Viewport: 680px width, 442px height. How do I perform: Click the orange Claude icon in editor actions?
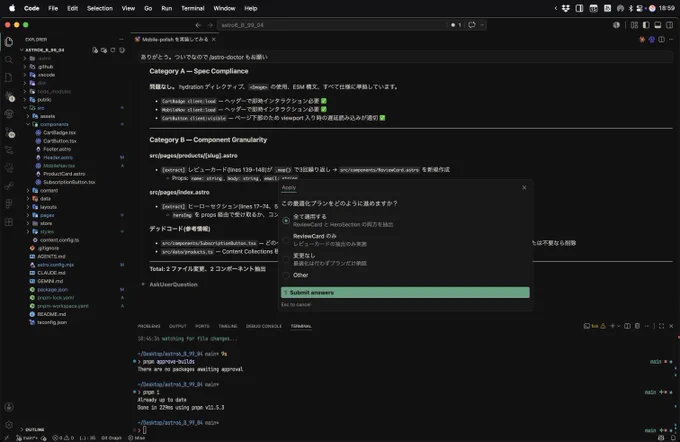[642, 39]
